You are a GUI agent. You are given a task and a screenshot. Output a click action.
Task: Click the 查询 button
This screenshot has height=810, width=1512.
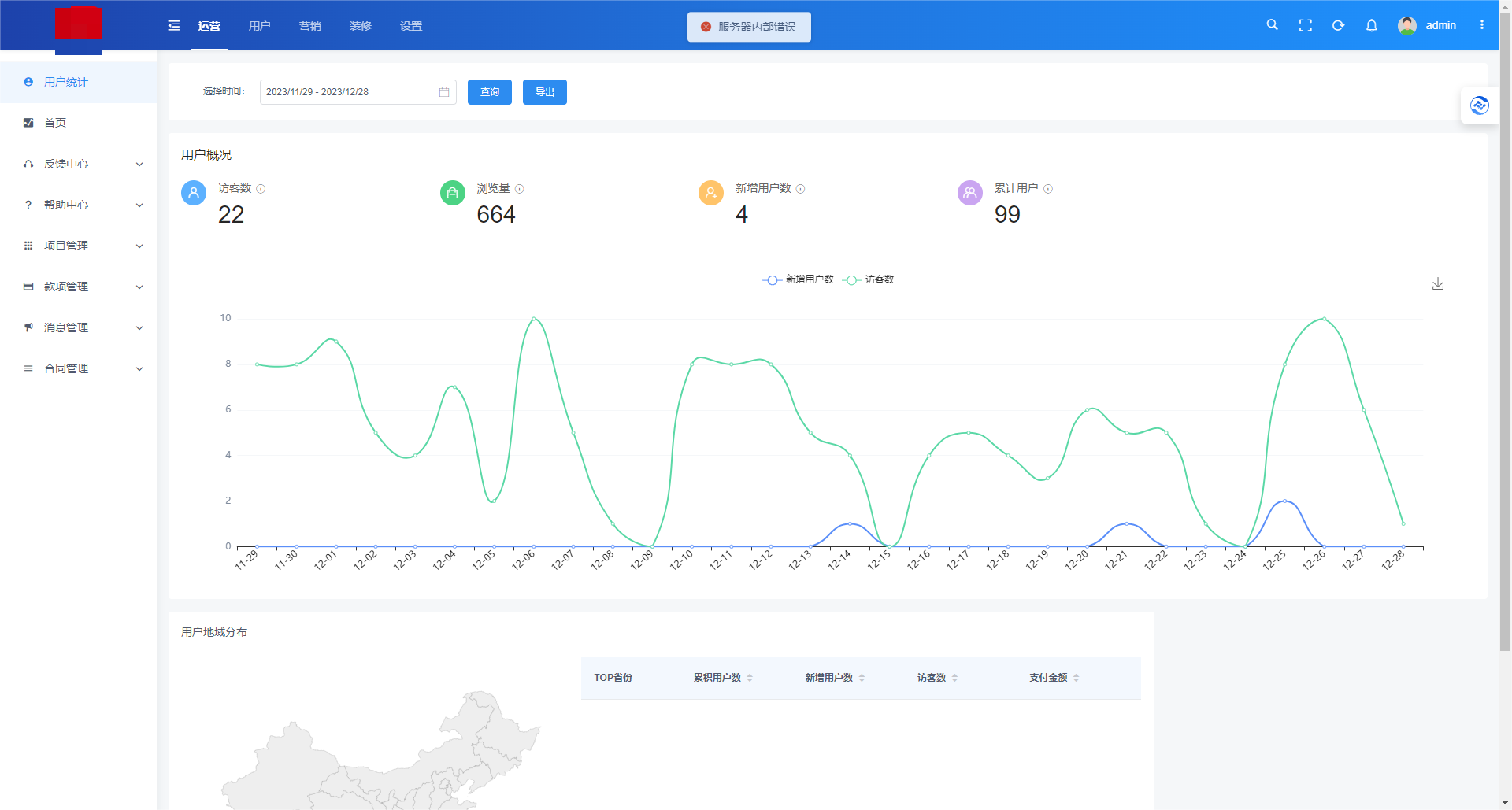[x=490, y=92]
